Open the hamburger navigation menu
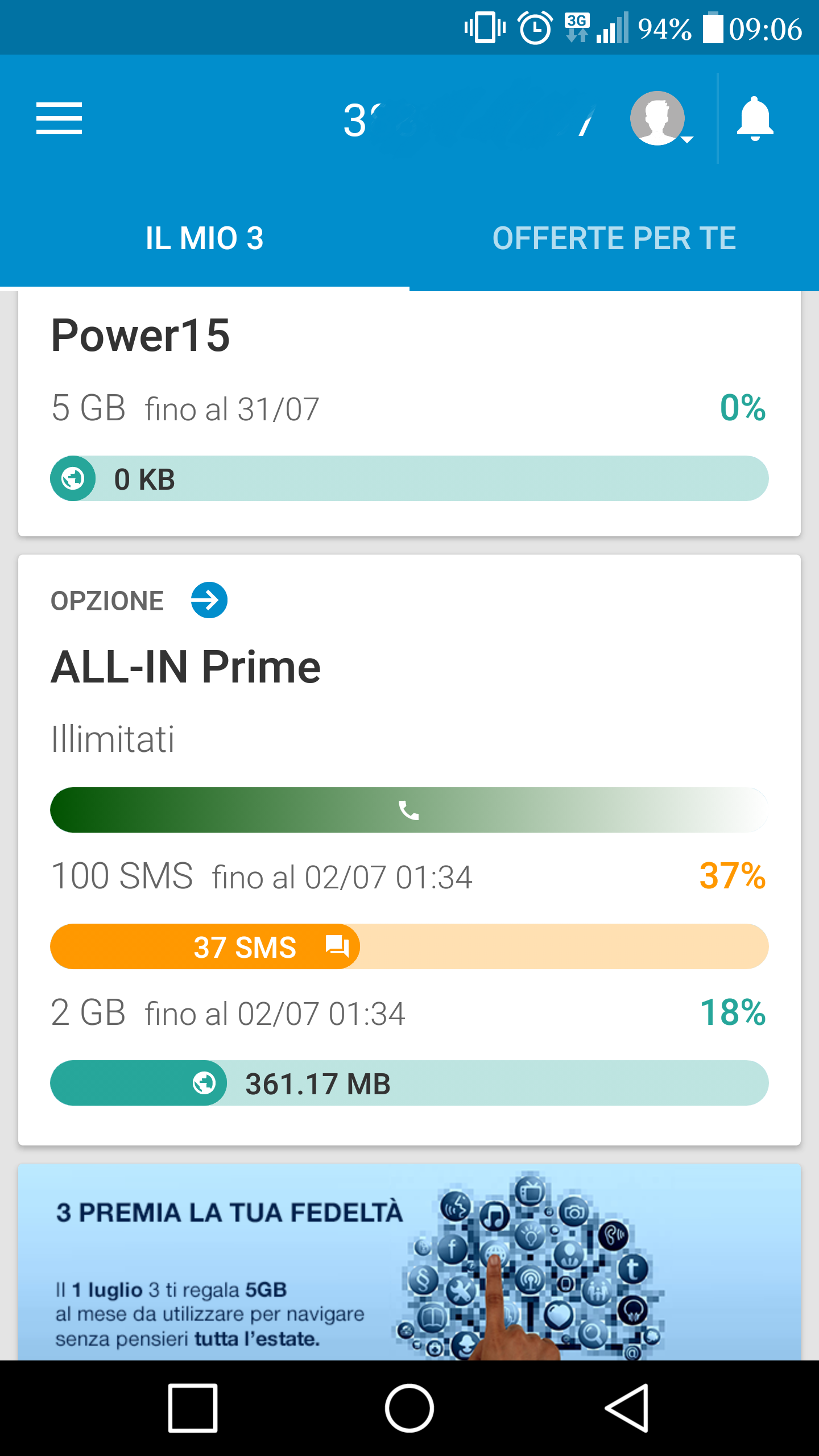The image size is (819, 1456). pos(59,118)
